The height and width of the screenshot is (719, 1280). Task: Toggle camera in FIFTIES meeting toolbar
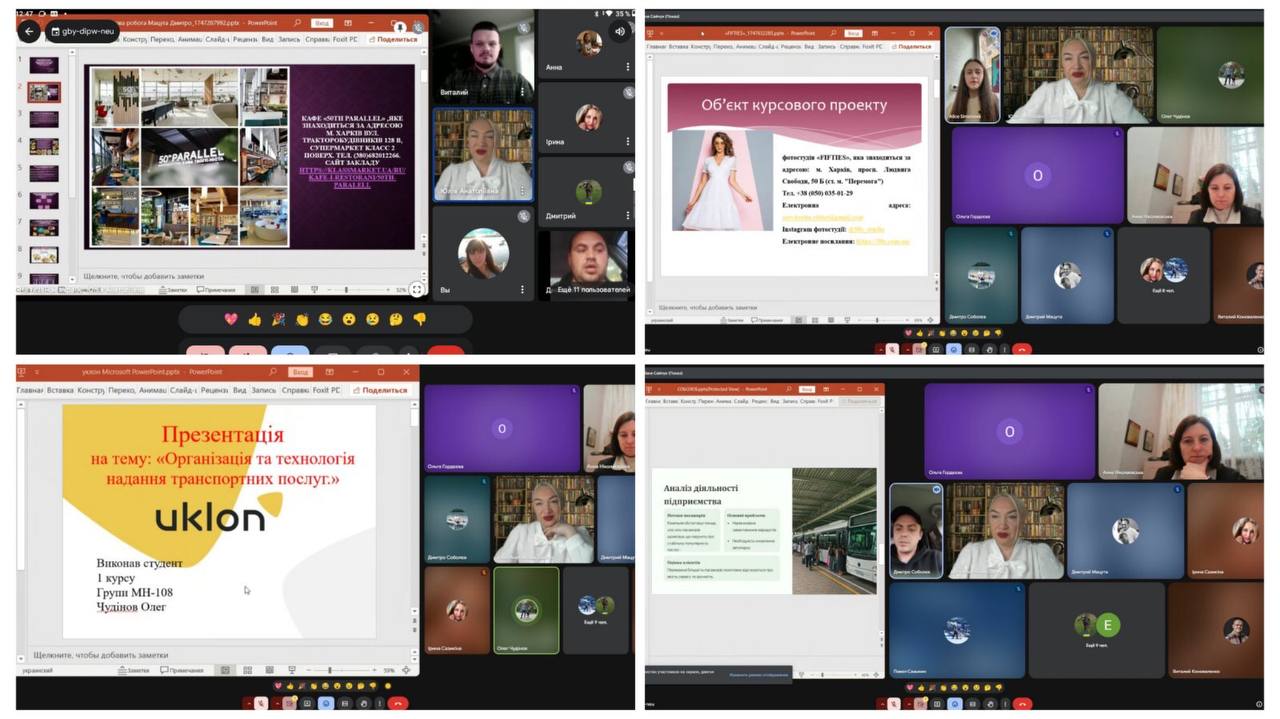pyautogui.click(x=919, y=349)
